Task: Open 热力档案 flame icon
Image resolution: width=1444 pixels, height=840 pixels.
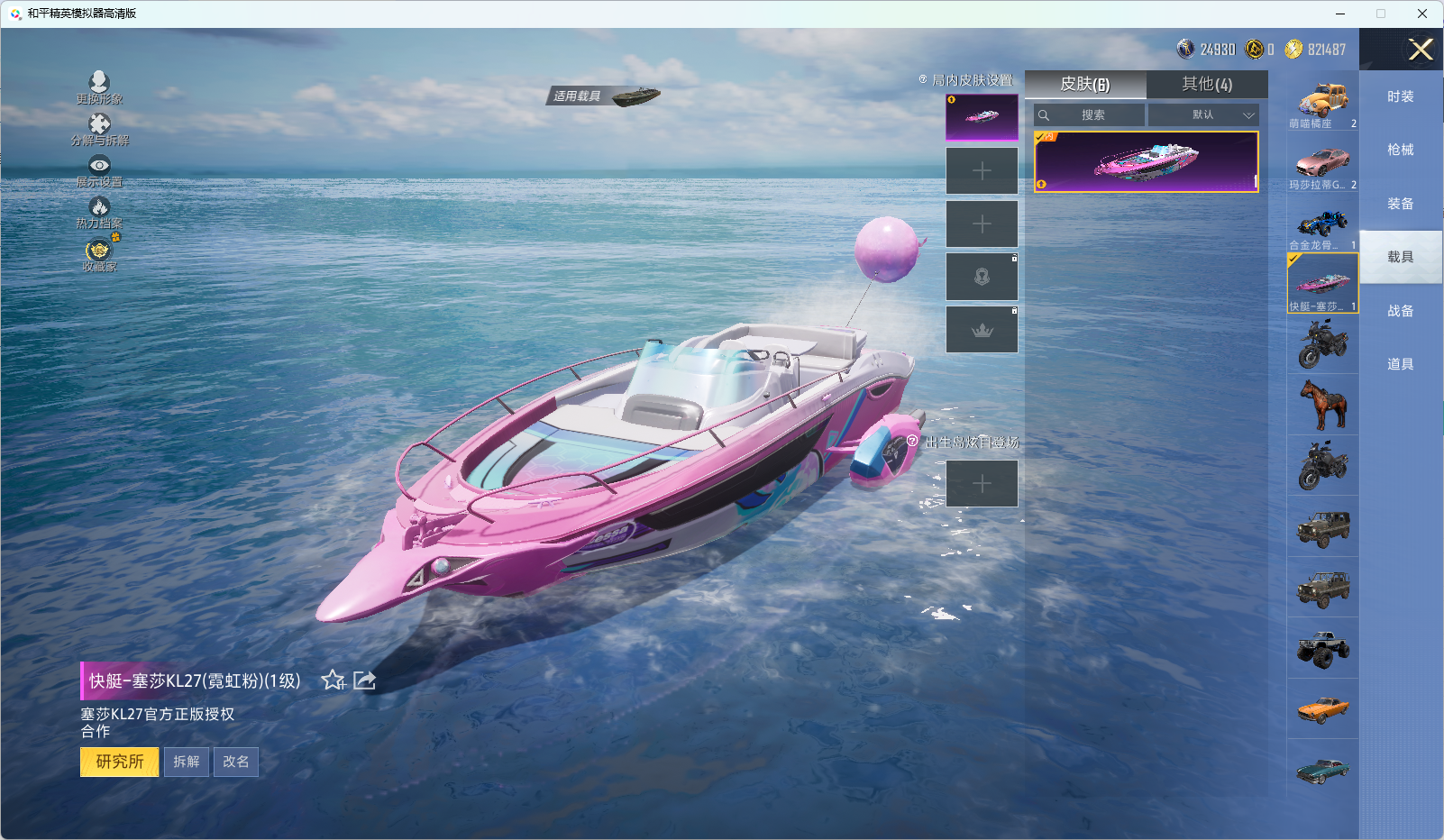Action: pos(99,206)
